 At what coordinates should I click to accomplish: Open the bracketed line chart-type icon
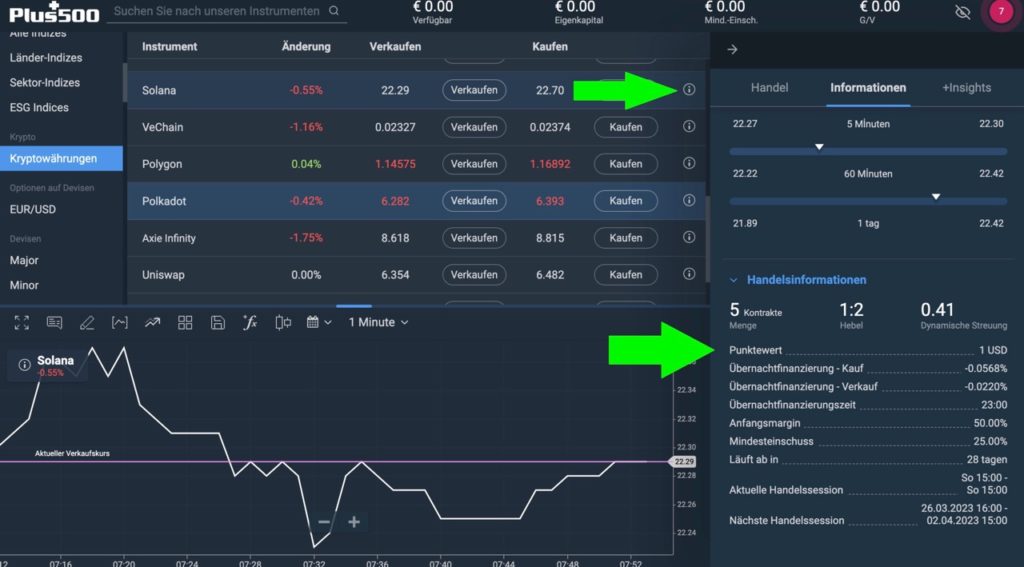tap(120, 322)
